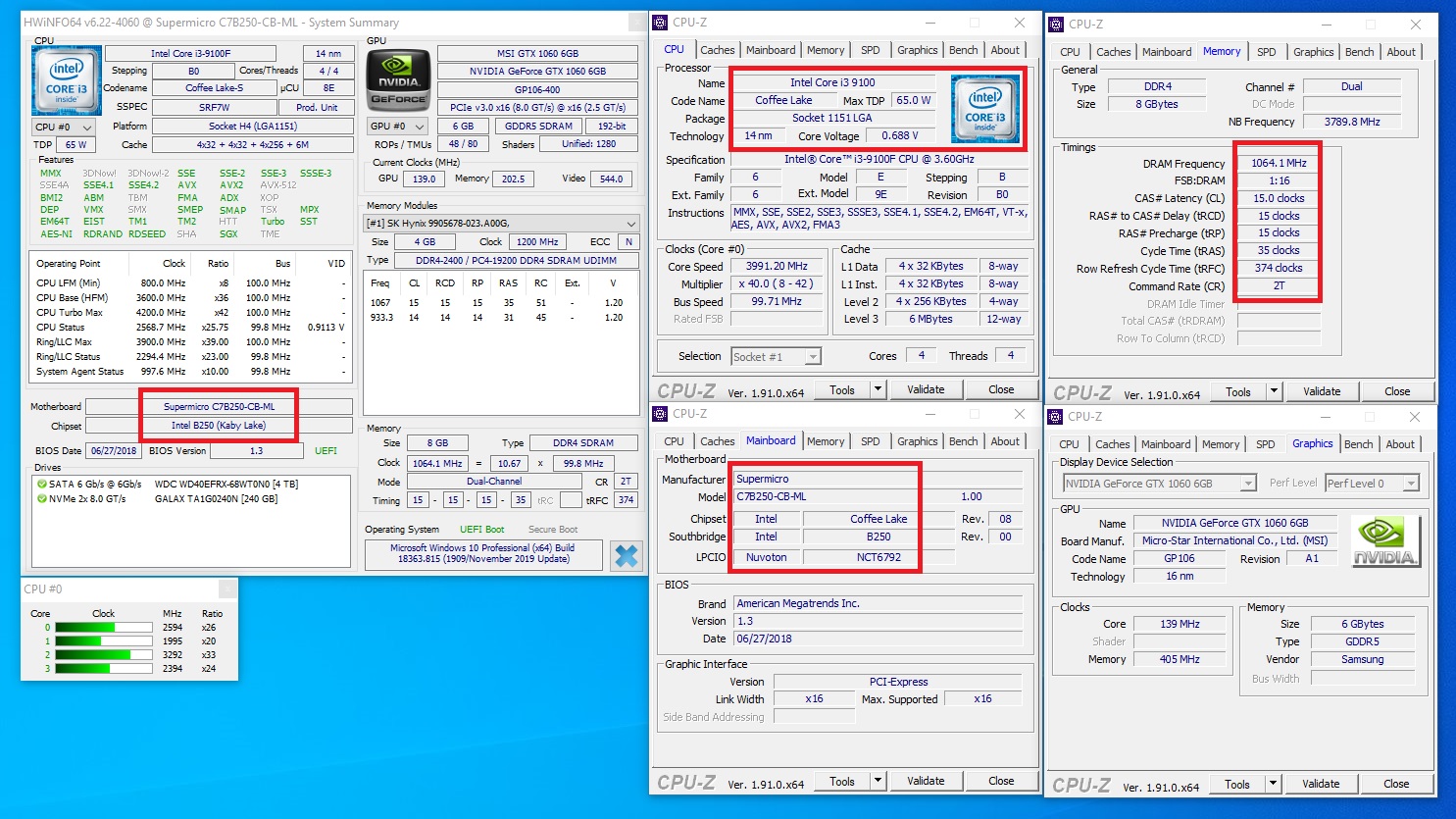Click the American Megatrends Inc. BIOS brand
This screenshot has height=819, width=1456.
click(x=878, y=603)
